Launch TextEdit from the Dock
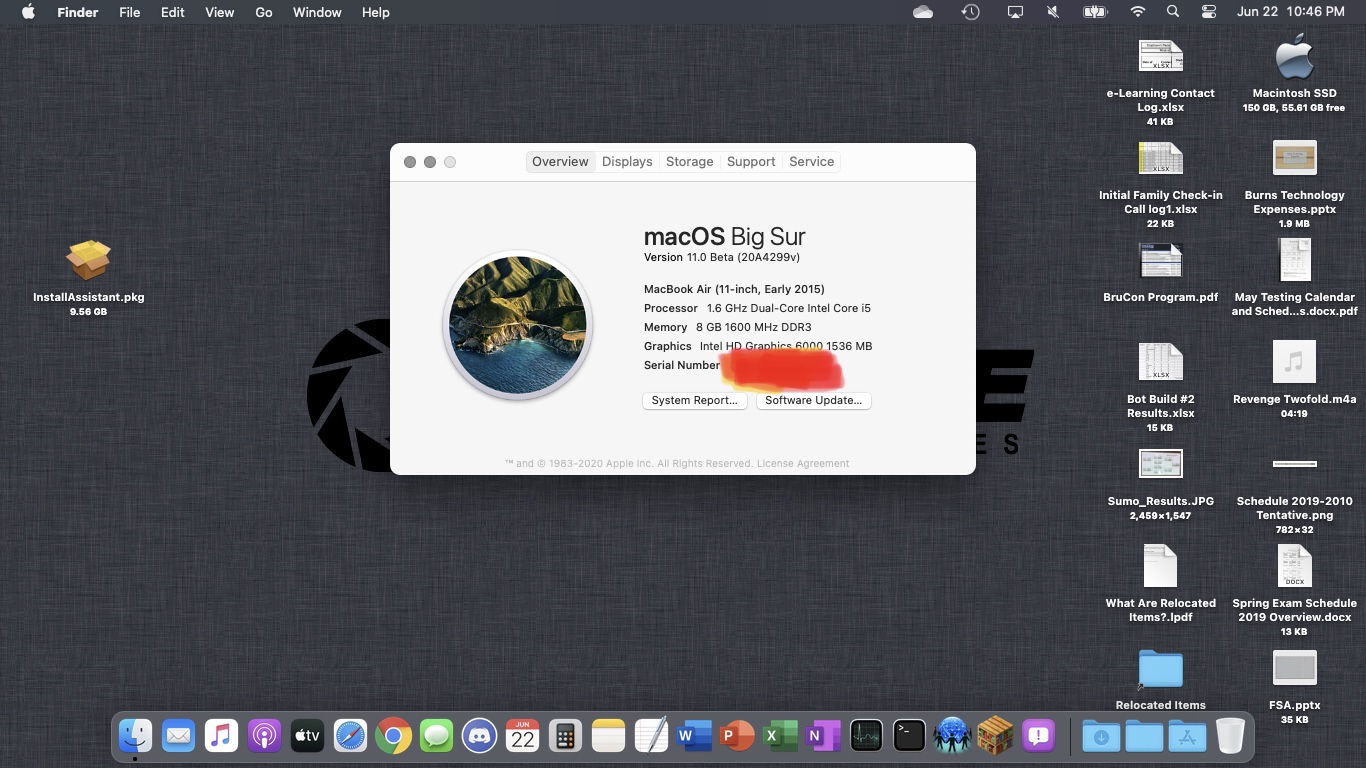The height and width of the screenshot is (768, 1366). pos(651,737)
